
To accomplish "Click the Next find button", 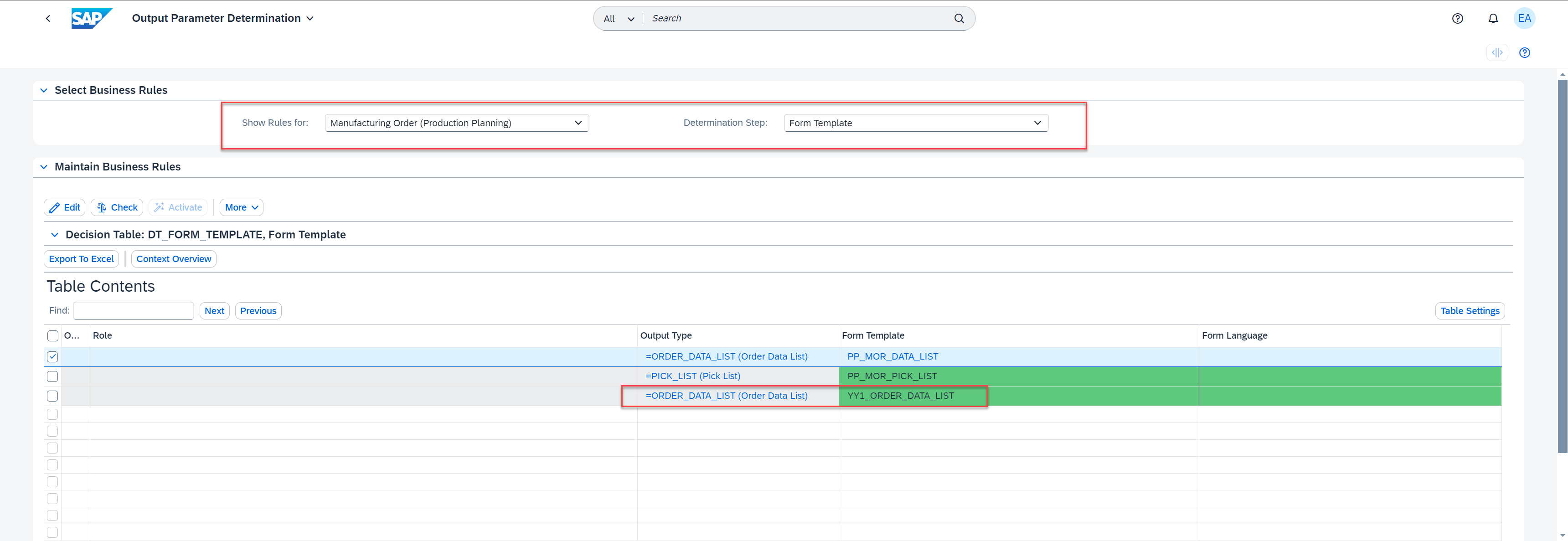I will (214, 311).
